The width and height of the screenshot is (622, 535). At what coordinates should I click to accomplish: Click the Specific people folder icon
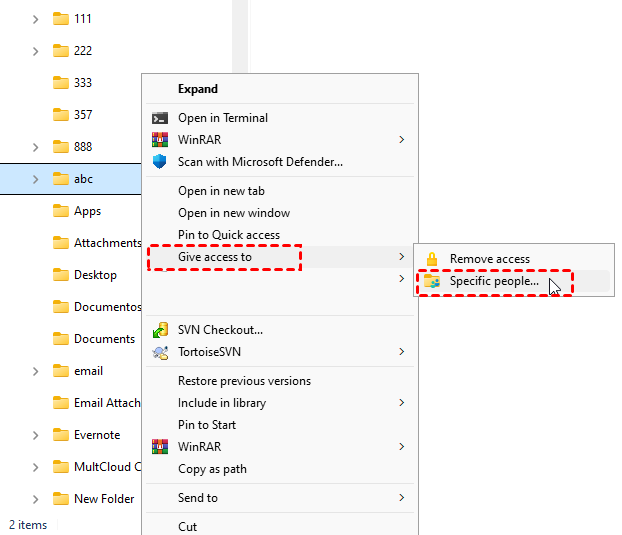[x=432, y=282]
